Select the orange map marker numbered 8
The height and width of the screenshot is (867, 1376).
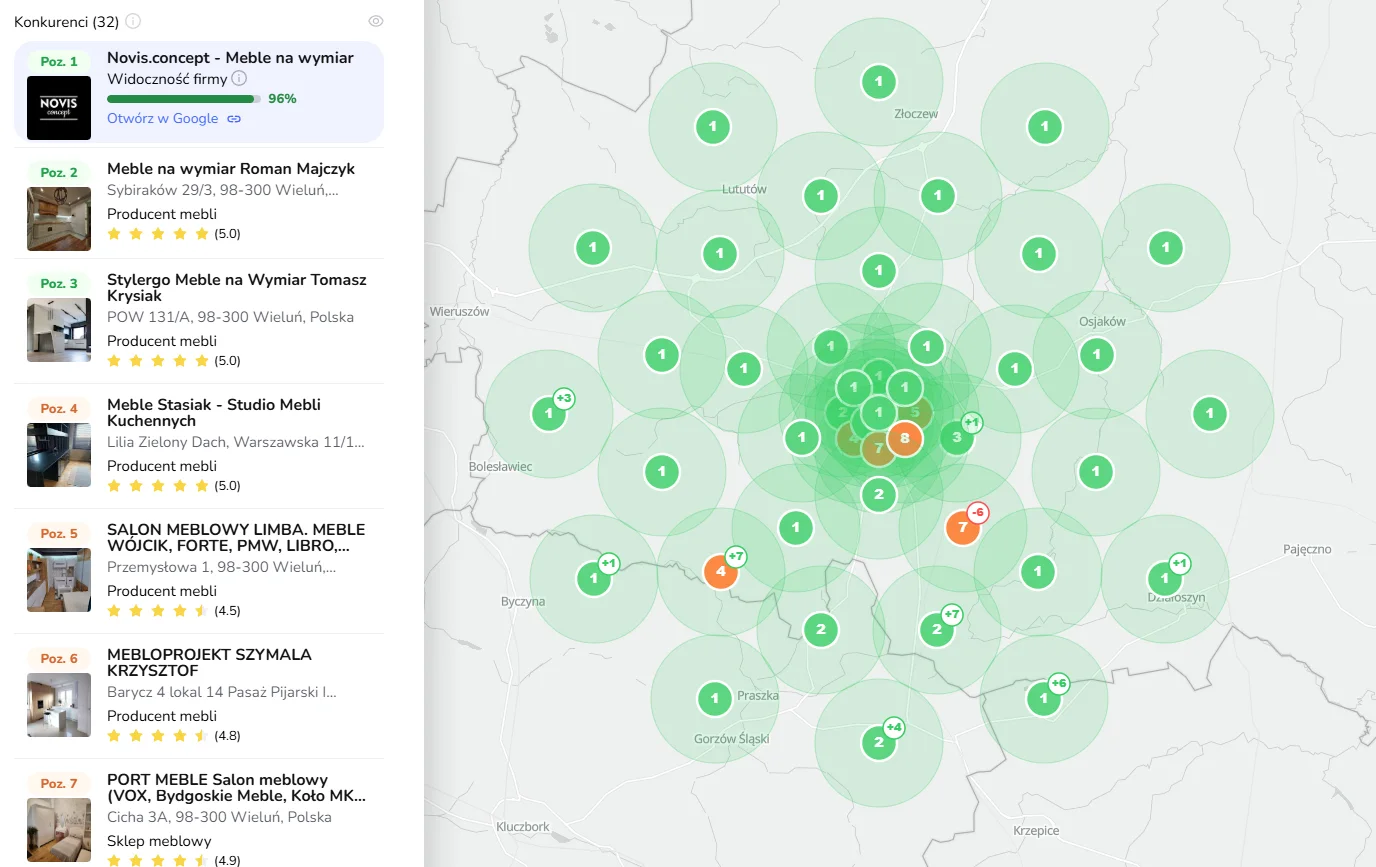coord(905,438)
